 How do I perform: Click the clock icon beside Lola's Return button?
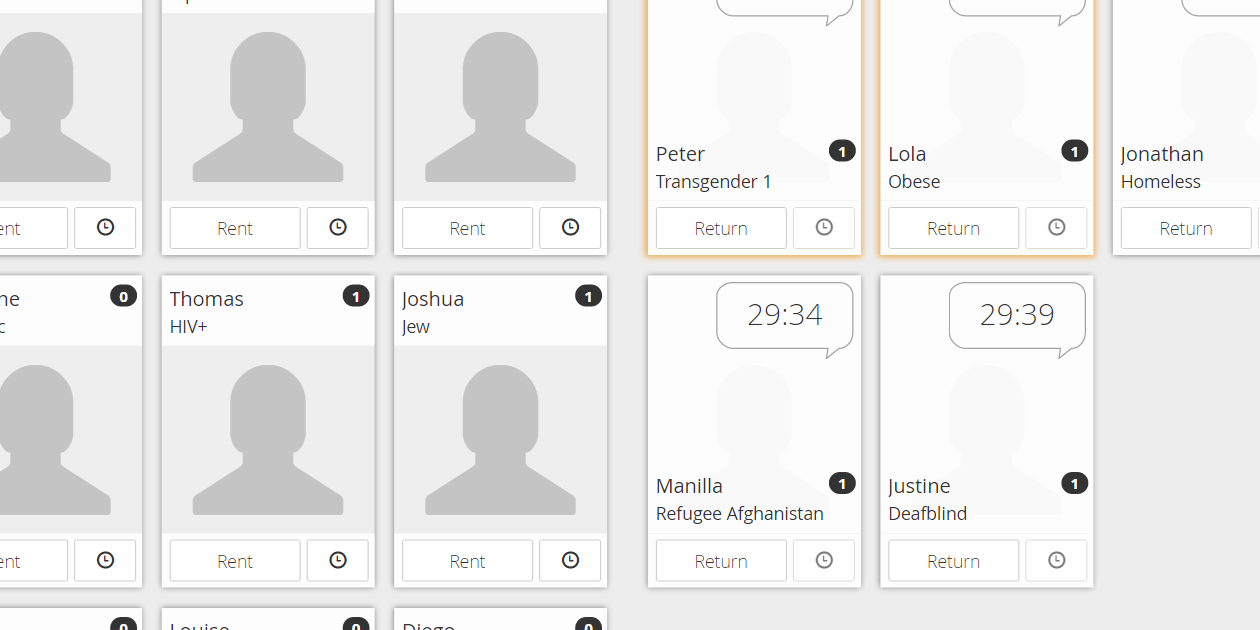1056,228
